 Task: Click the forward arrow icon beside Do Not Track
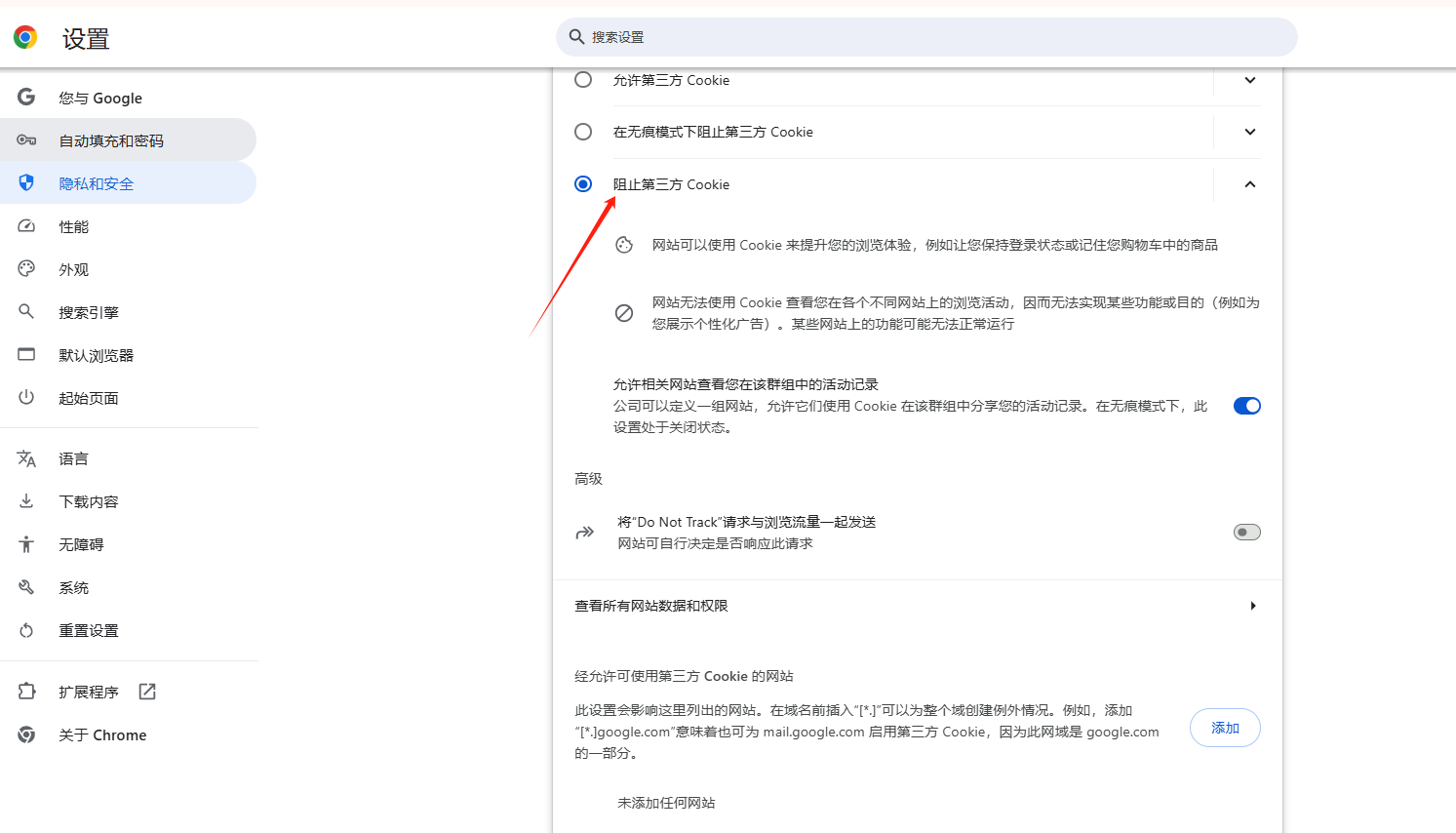(585, 533)
